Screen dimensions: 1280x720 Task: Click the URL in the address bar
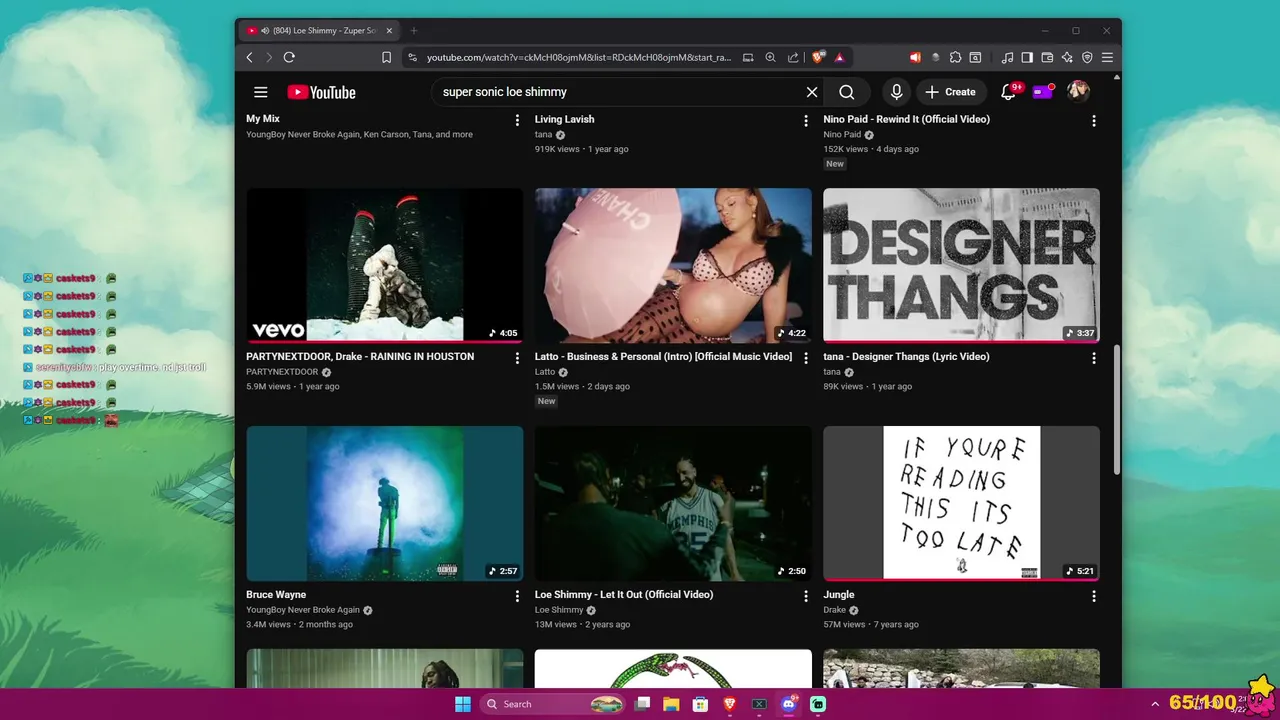point(579,58)
